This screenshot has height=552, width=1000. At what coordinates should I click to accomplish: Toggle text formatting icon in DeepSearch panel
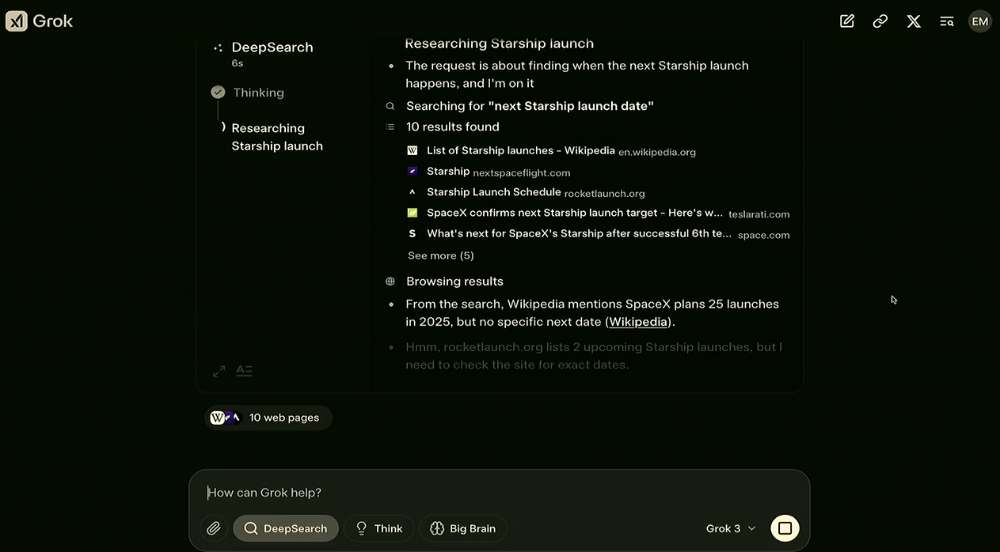[x=244, y=371]
